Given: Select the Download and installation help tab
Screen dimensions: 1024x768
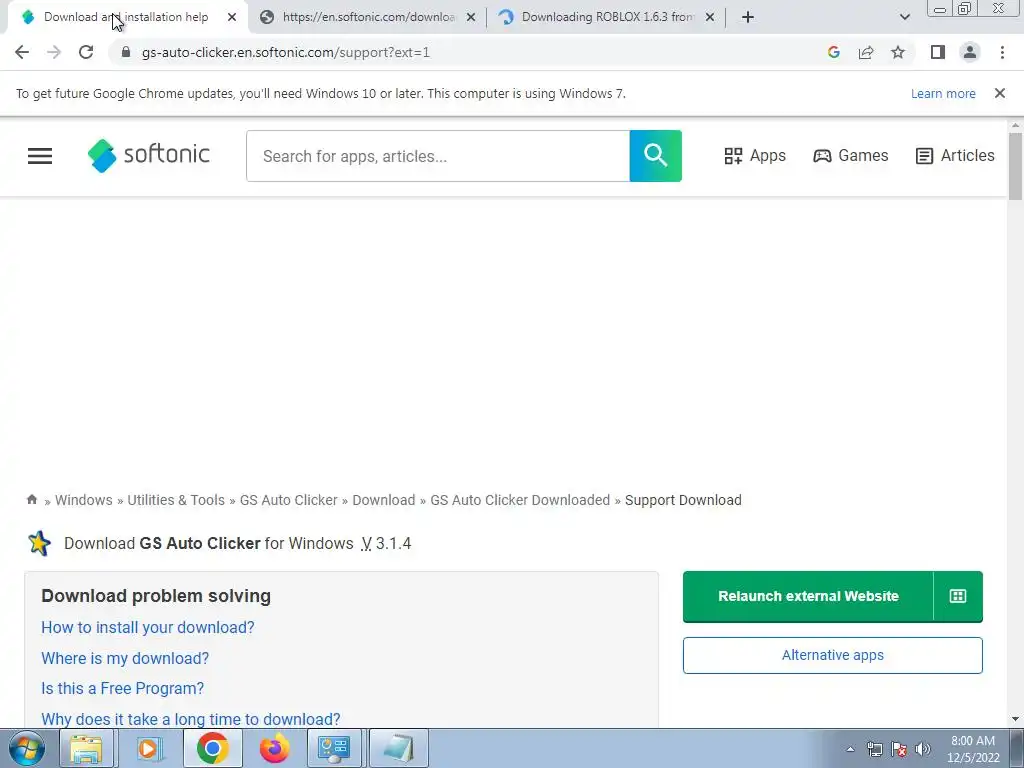Looking at the screenshot, I should point(126,17).
